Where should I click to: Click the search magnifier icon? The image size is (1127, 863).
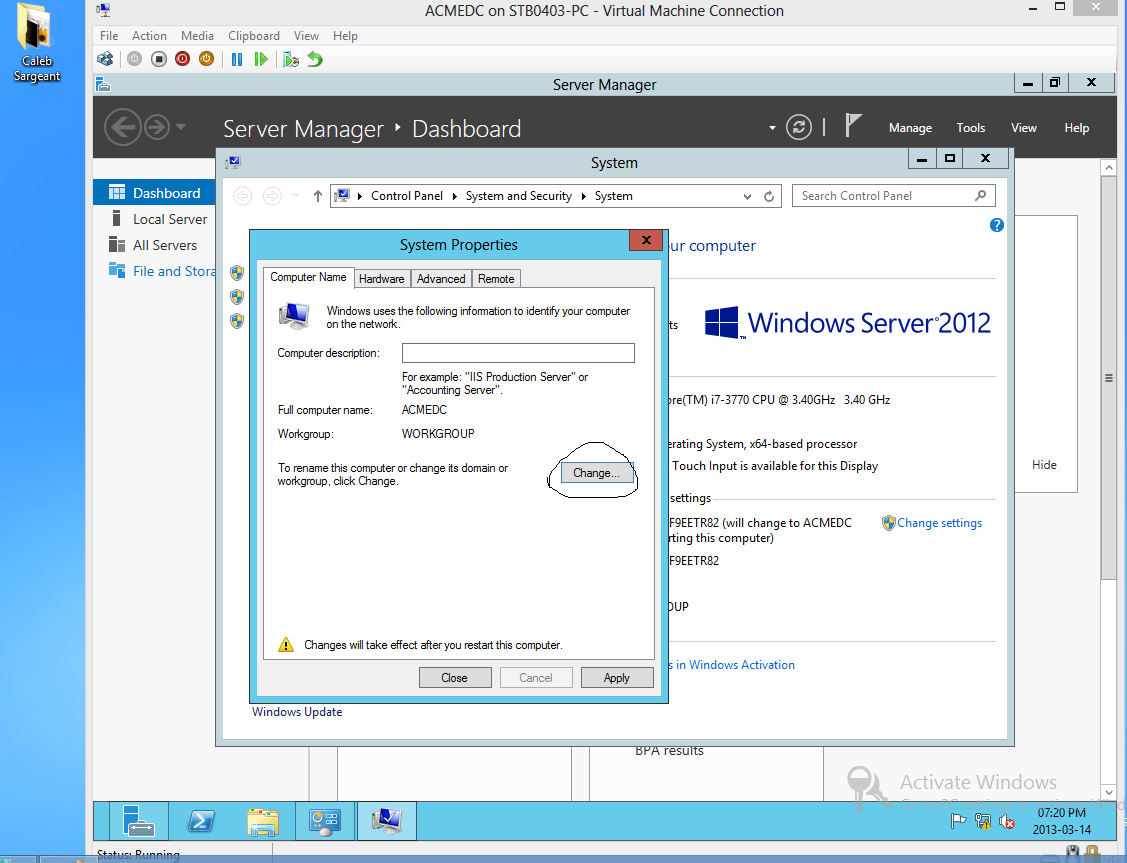coord(980,195)
